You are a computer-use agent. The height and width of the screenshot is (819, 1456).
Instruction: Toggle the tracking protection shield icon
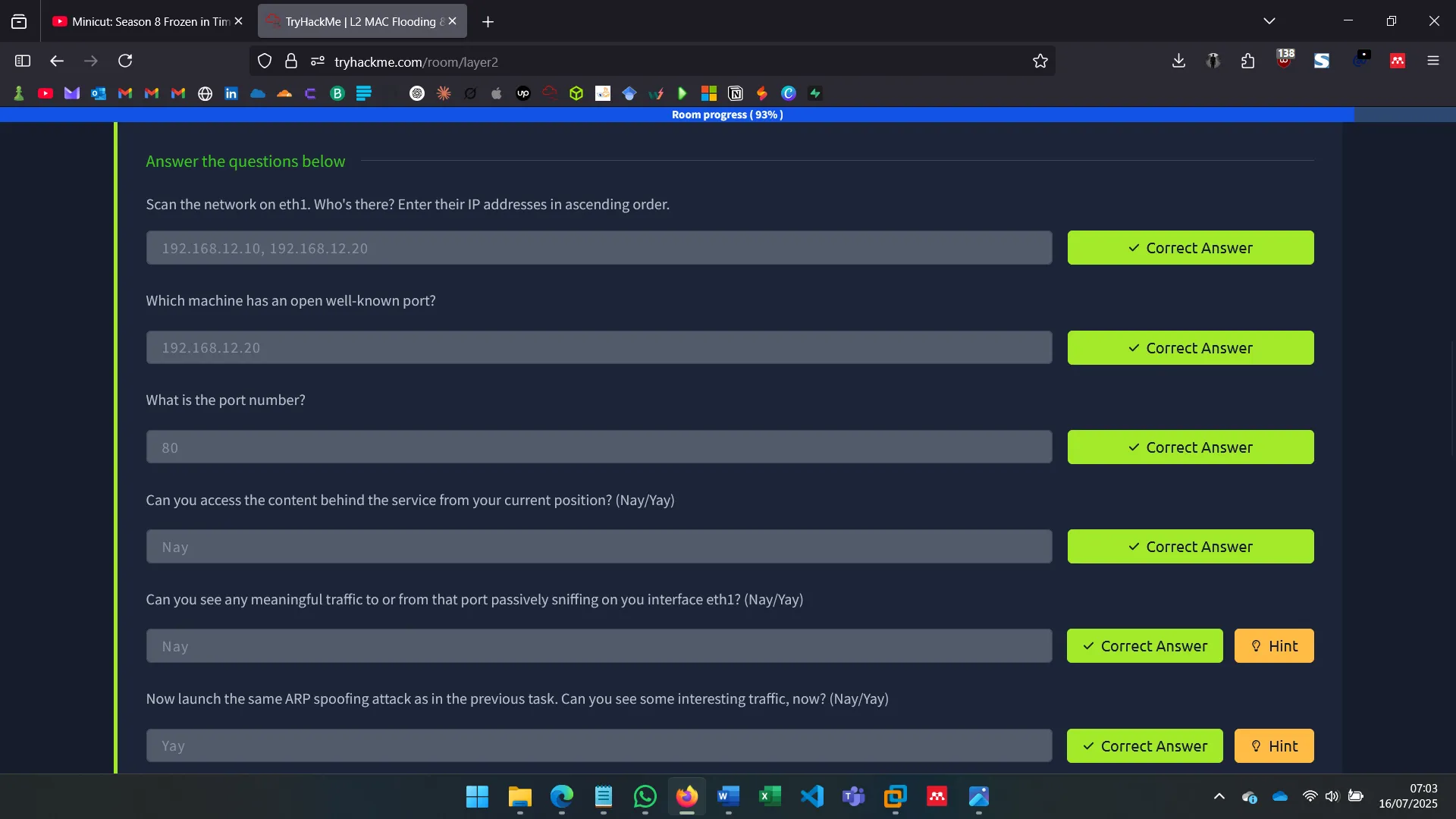point(264,61)
